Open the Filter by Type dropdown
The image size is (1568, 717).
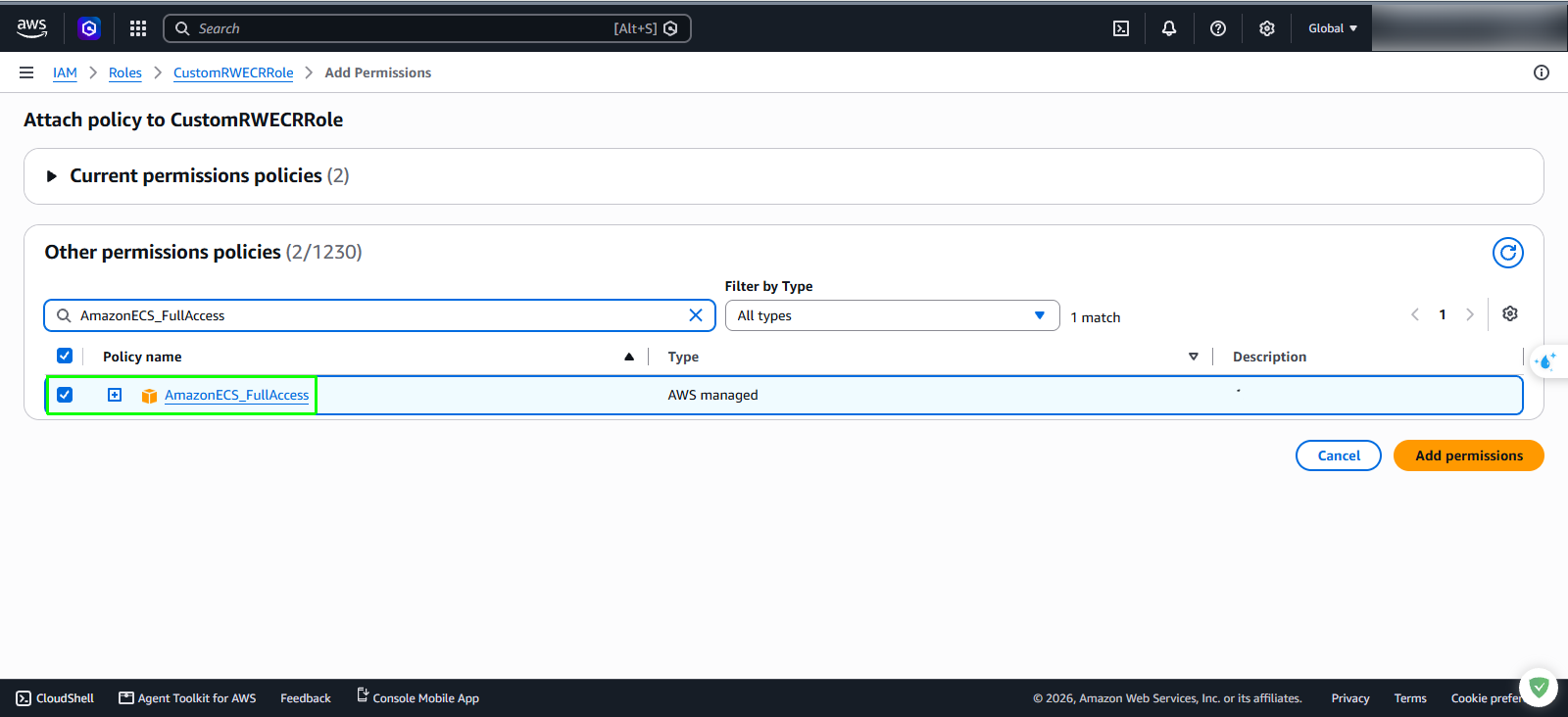(x=892, y=315)
